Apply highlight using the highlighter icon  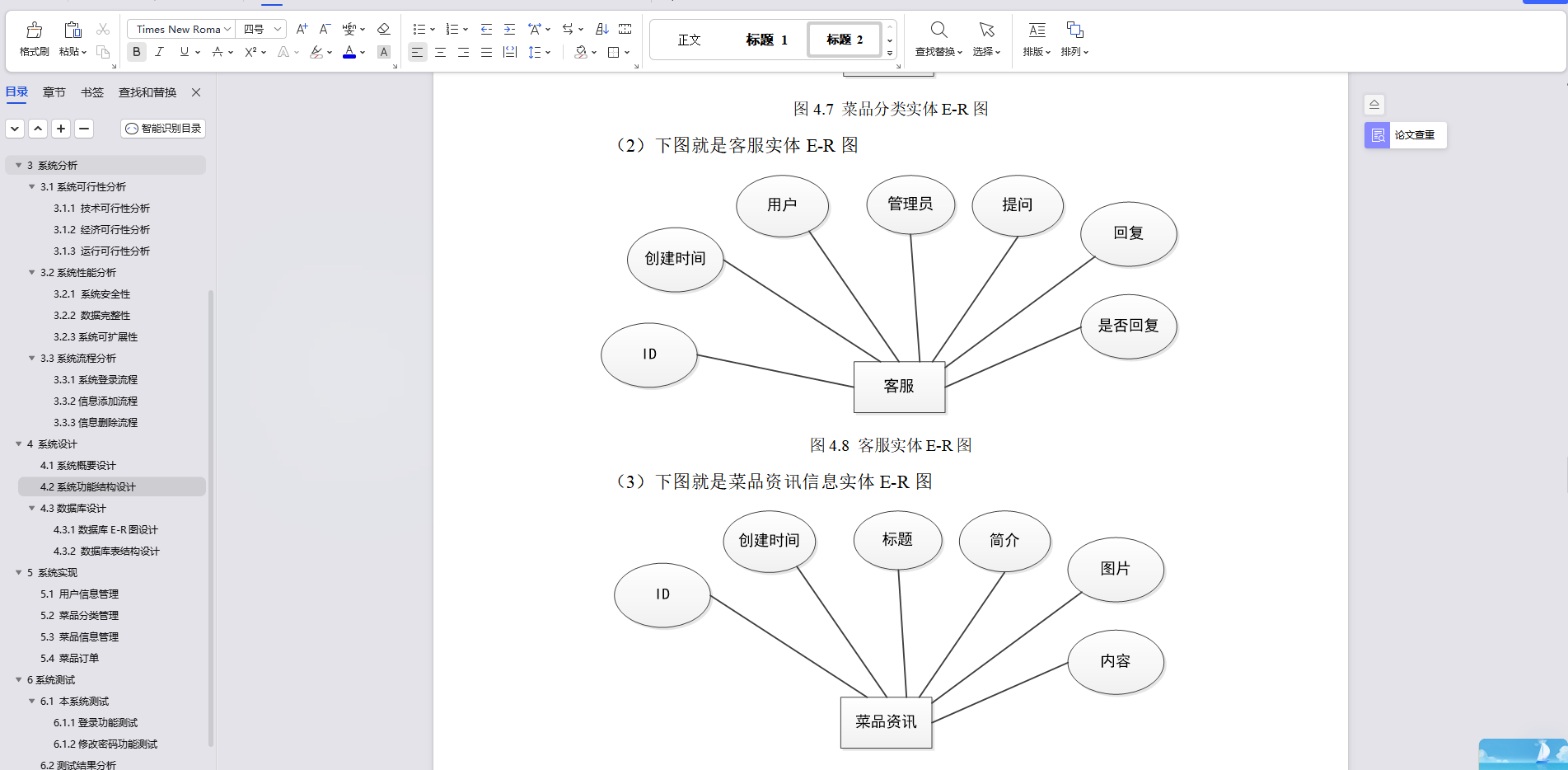[317, 52]
